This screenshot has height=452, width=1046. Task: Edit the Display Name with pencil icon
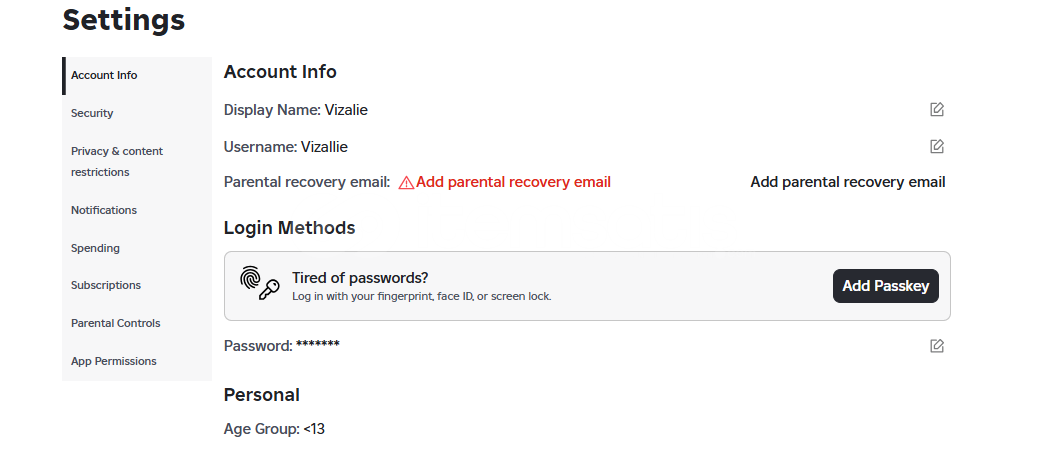[937, 109]
